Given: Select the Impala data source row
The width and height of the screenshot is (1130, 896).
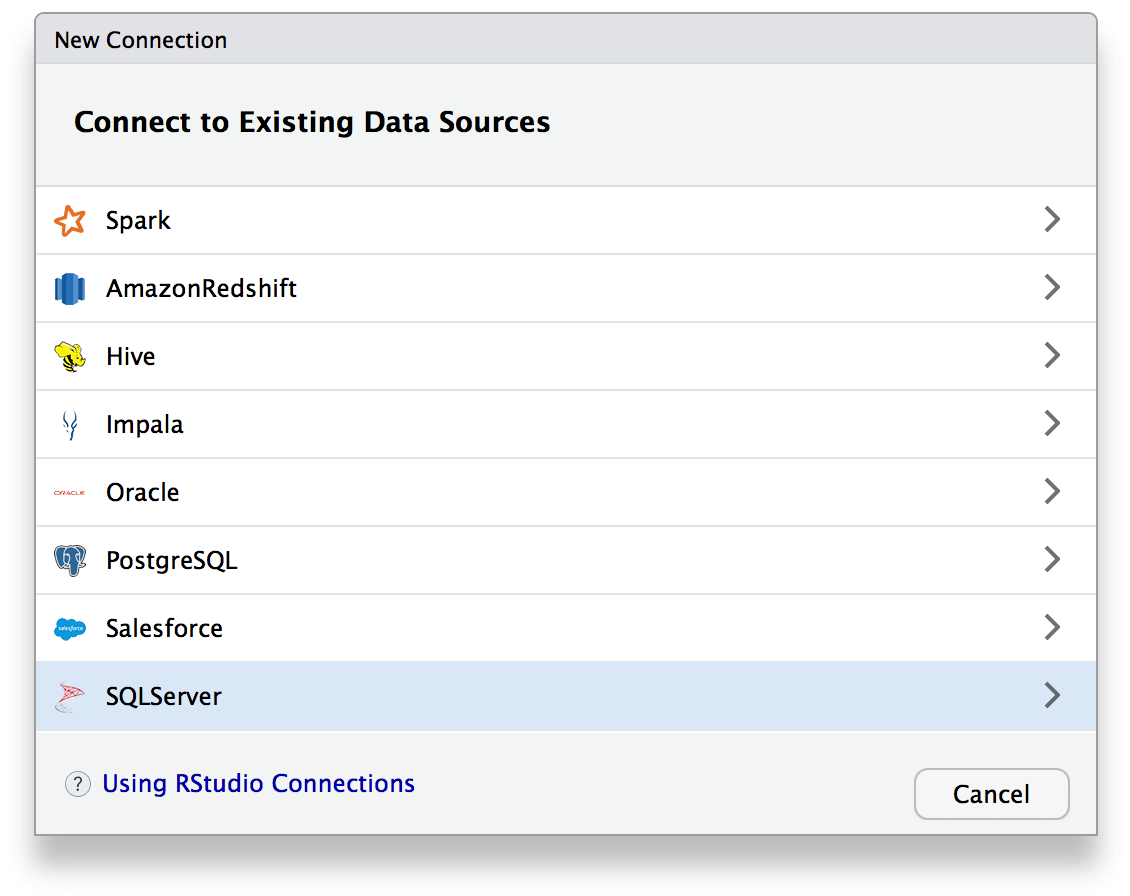Looking at the screenshot, I should (500, 424).
